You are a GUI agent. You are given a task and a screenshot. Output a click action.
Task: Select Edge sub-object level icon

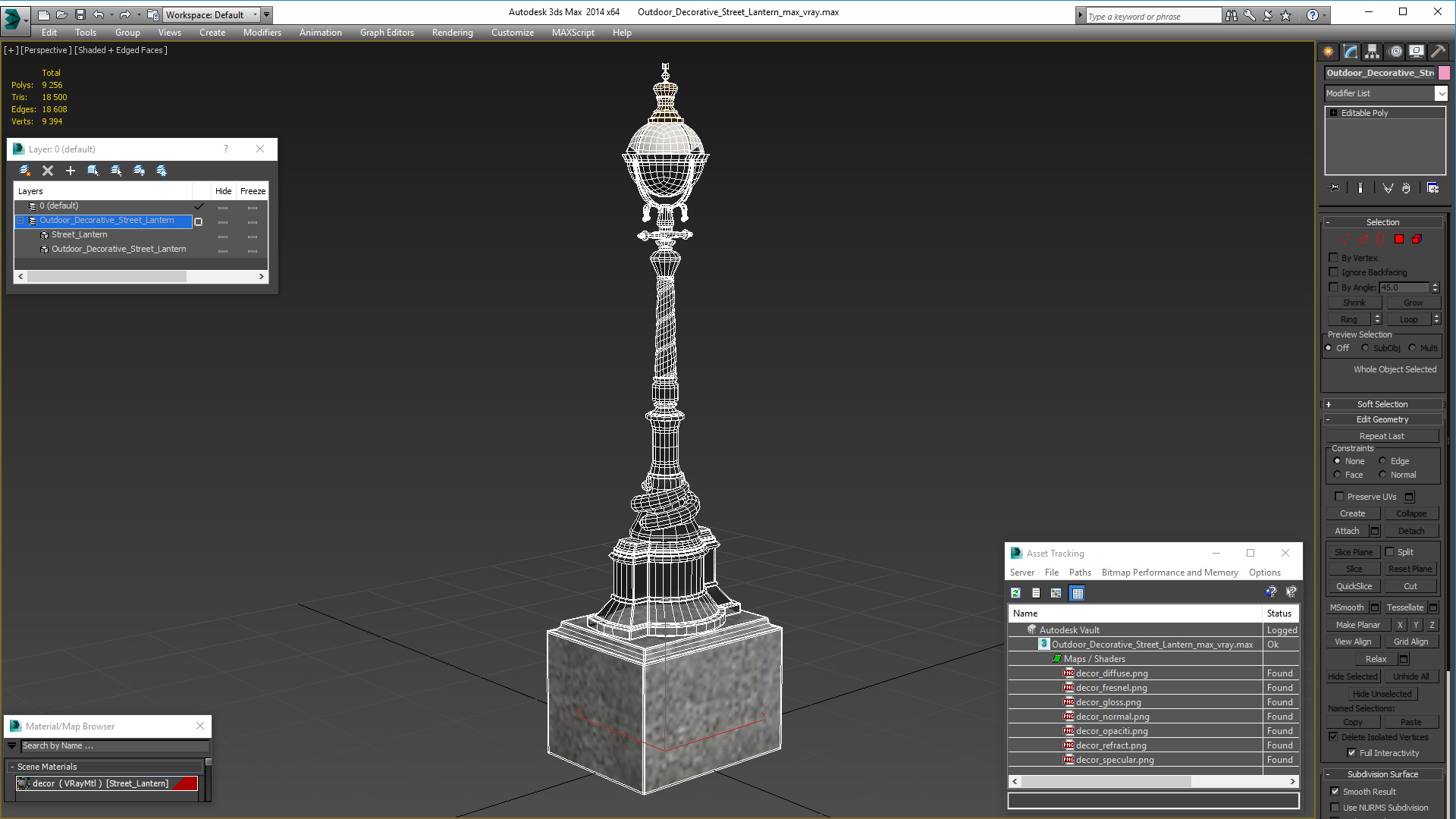1363,239
